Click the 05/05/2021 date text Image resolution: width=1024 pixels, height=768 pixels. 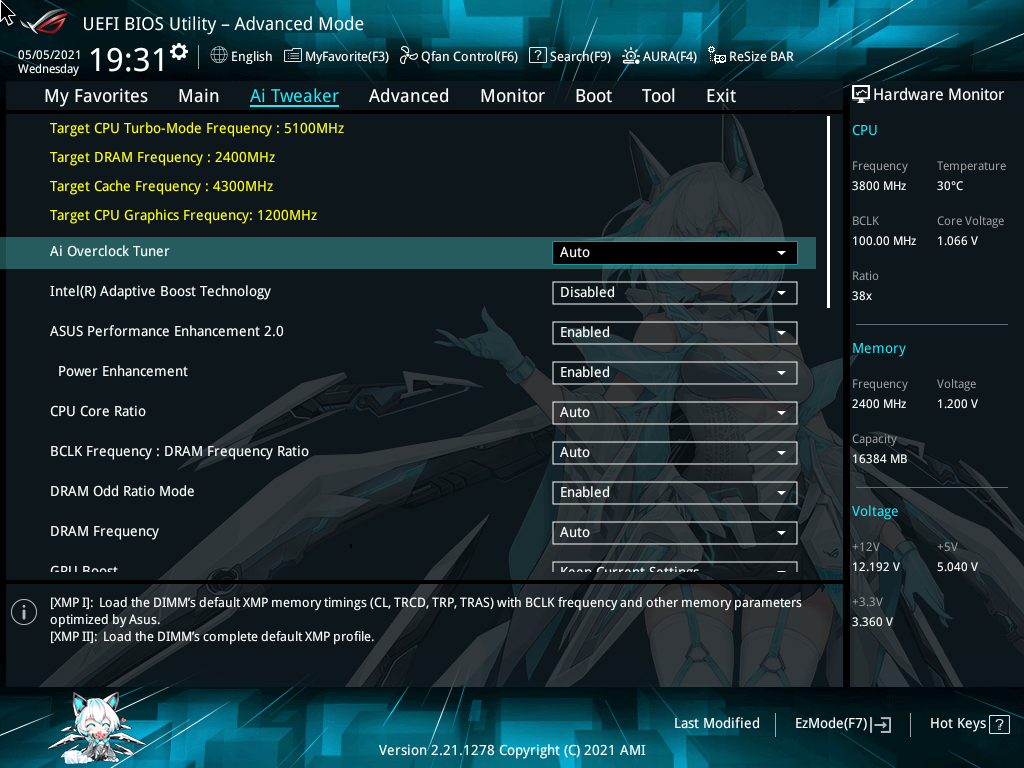point(49,55)
